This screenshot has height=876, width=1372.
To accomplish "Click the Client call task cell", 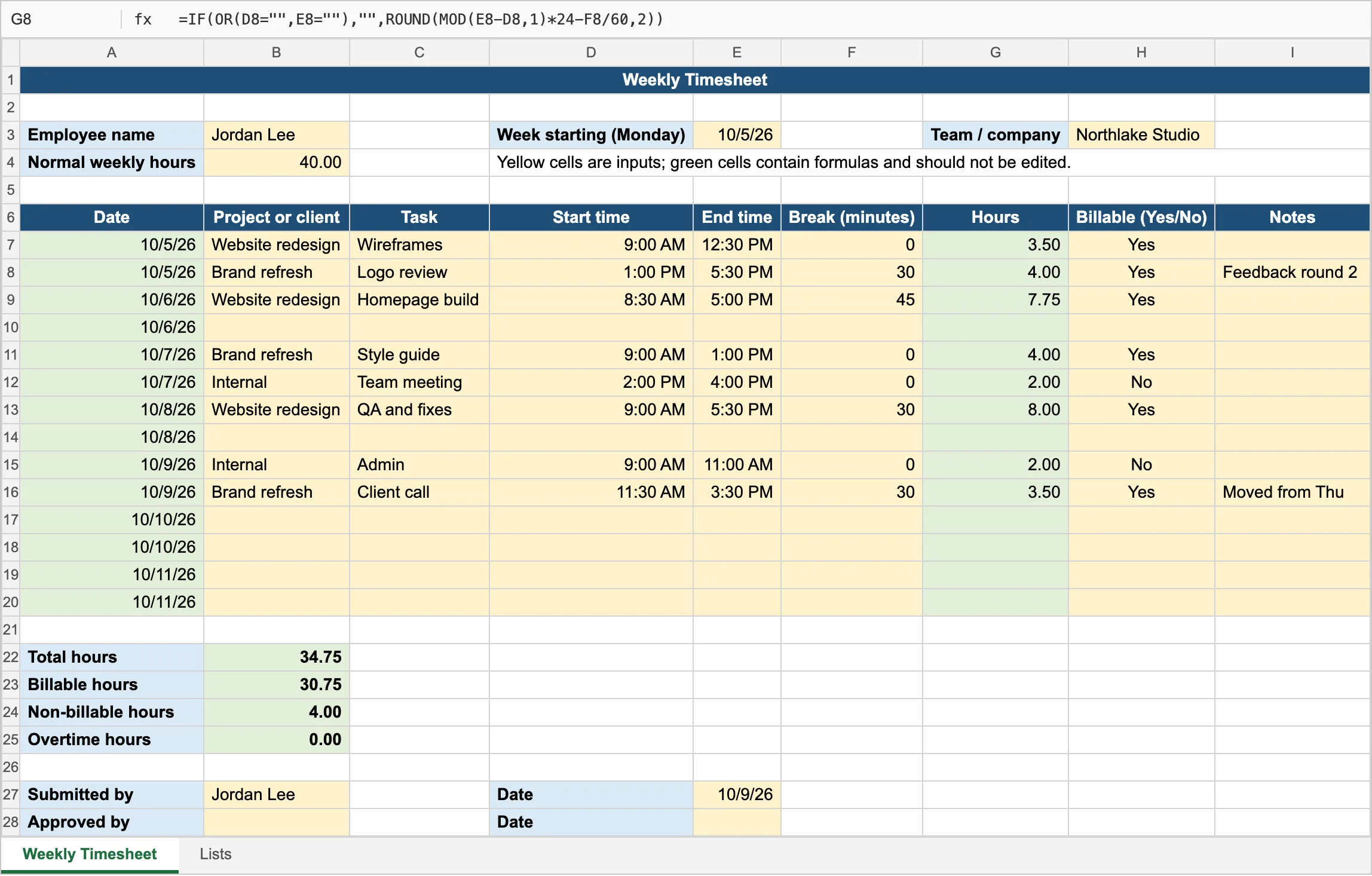I will tap(419, 492).
